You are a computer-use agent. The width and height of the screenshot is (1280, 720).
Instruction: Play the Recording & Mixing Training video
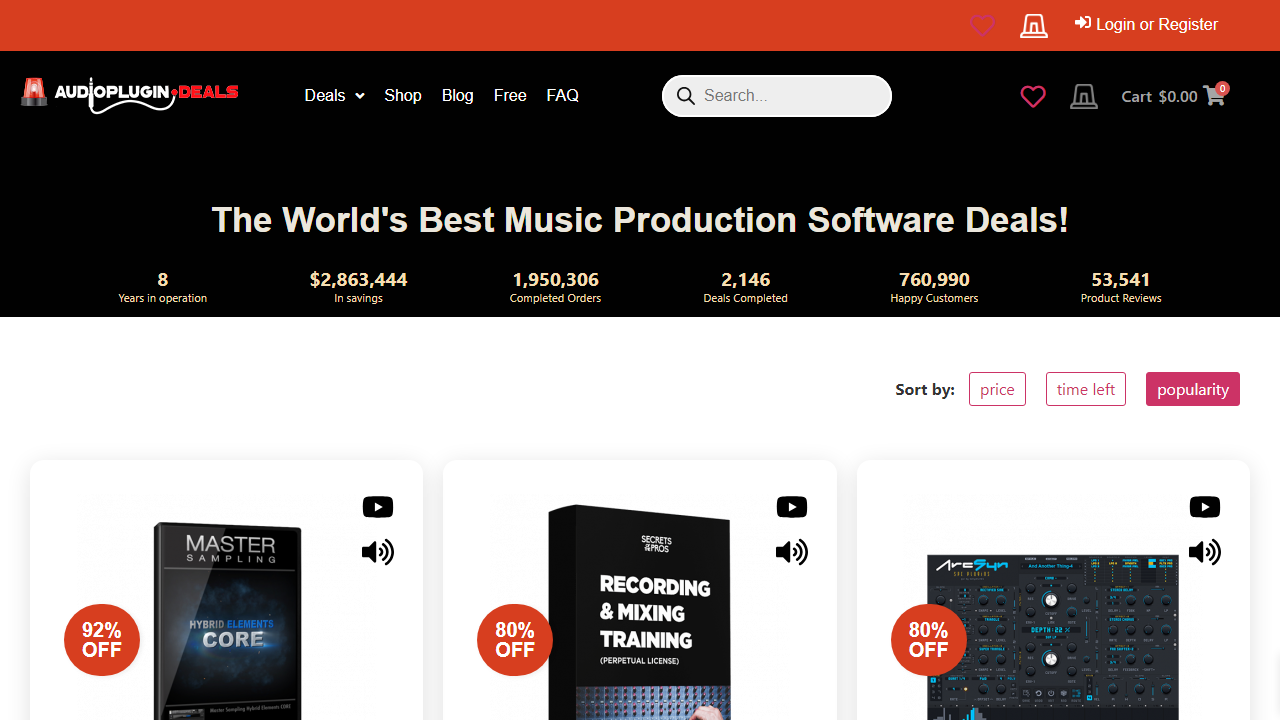(x=792, y=507)
